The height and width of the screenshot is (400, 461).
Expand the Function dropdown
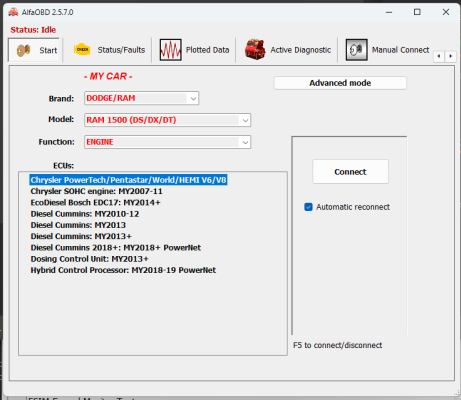[245, 142]
